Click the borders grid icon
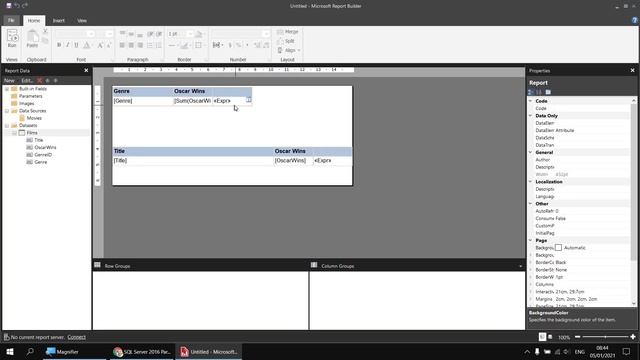The image size is (640, 360). click(x=198, y=45)
